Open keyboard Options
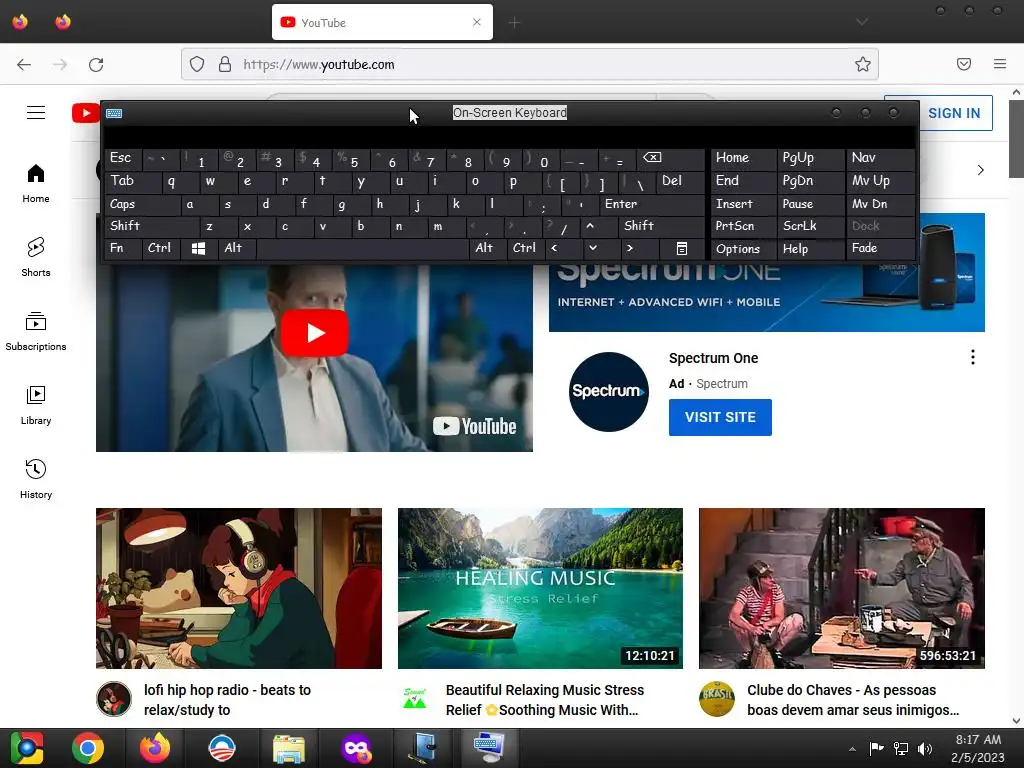The height and width of the screenshot is (768, 1024). click(x=743, y=249)
